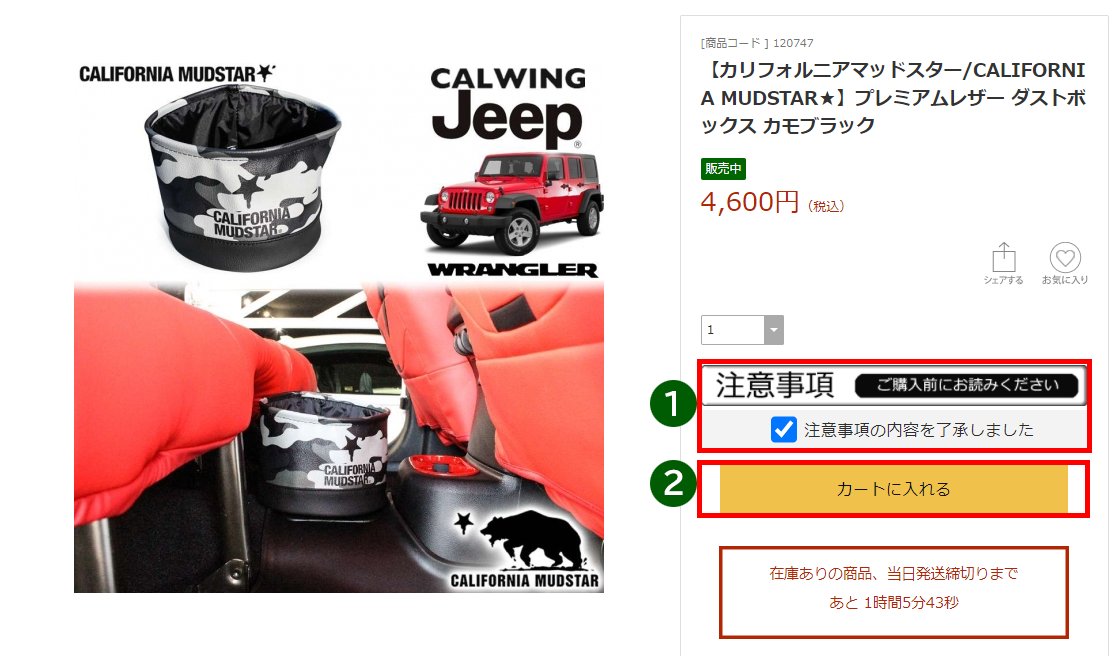This screenshot has width=1118, height=656.
Task: Click the same-day shipping countdown box
Action: 893,592
